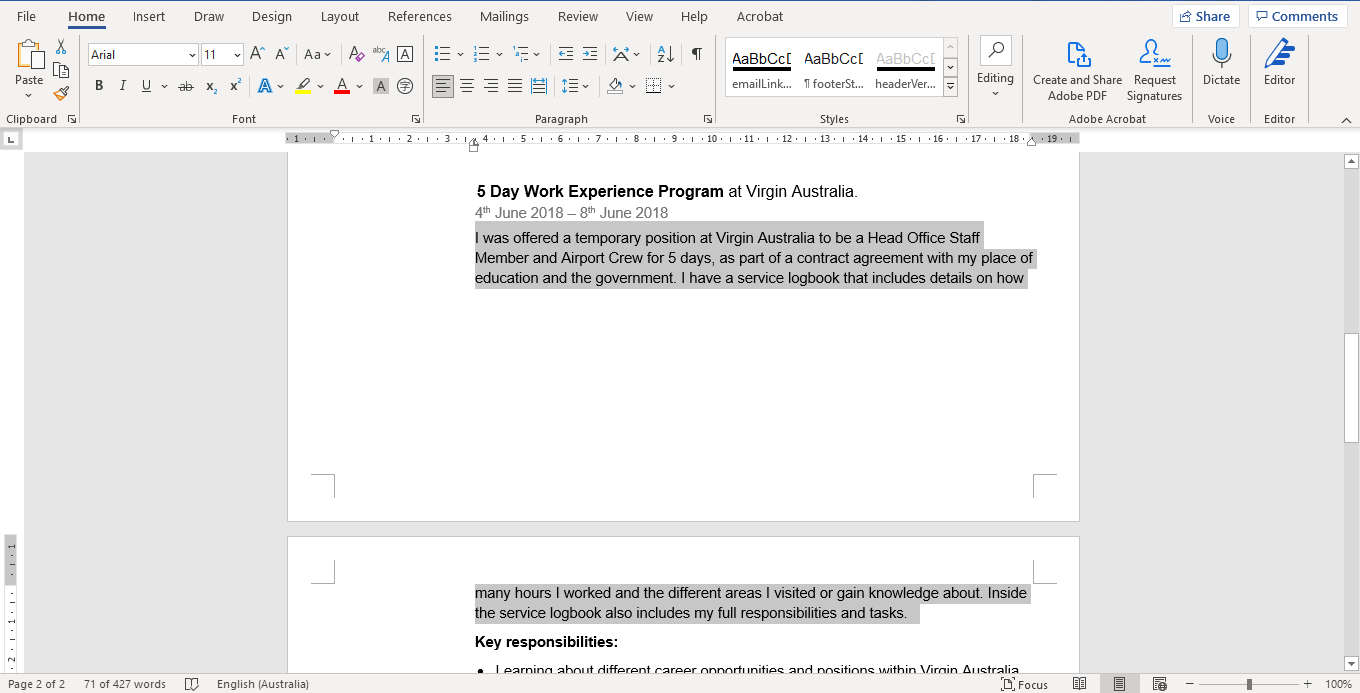Expand the highlight color options

[x=319, y=86]
